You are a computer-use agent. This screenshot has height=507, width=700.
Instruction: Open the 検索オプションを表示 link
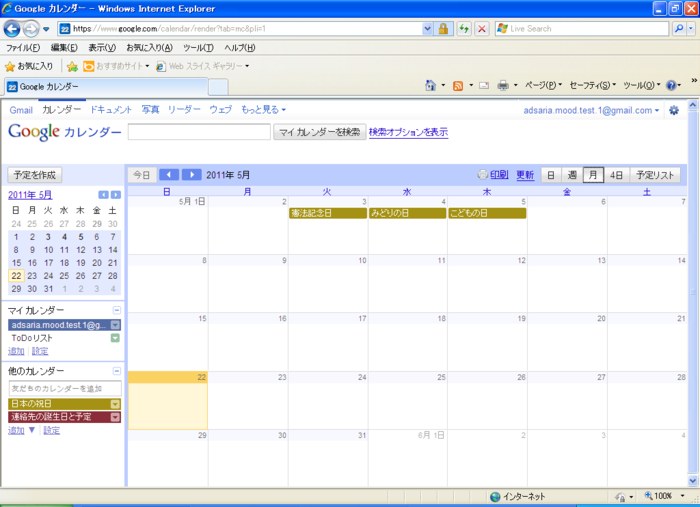coord(408,132)
